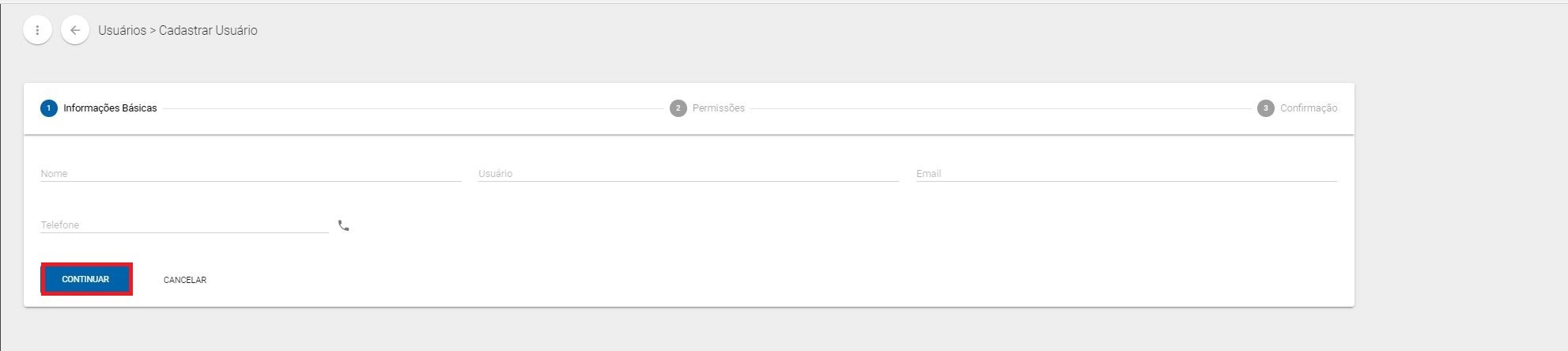
Task: Click the back arrow button
Action: pyautogui.click(x=75, y=30)
